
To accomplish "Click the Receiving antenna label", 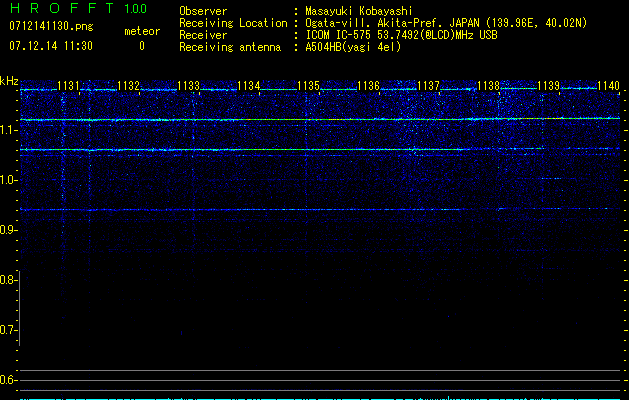I will click(230, 47).
